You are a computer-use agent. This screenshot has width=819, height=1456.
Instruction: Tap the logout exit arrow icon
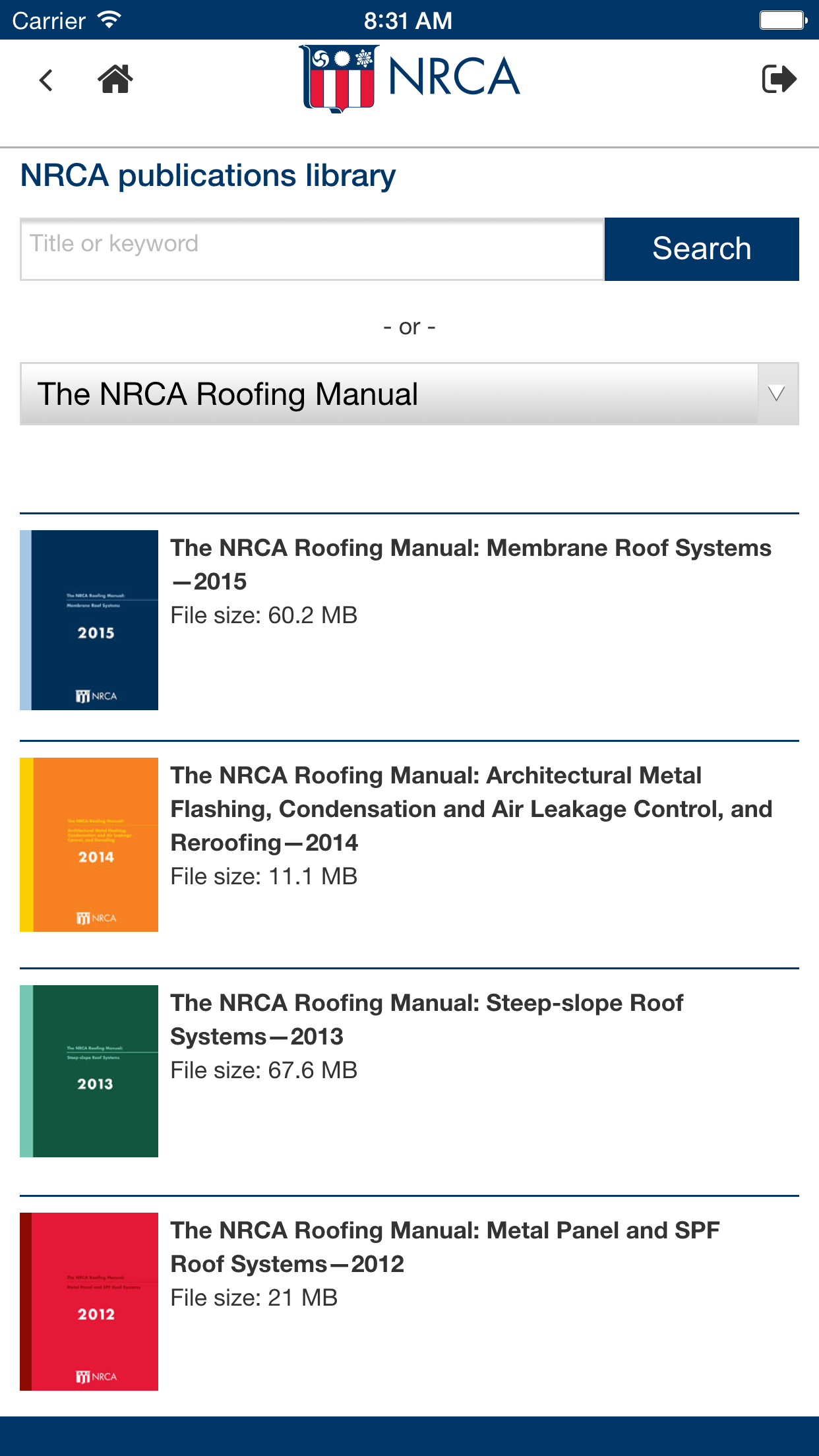[779, 79]
